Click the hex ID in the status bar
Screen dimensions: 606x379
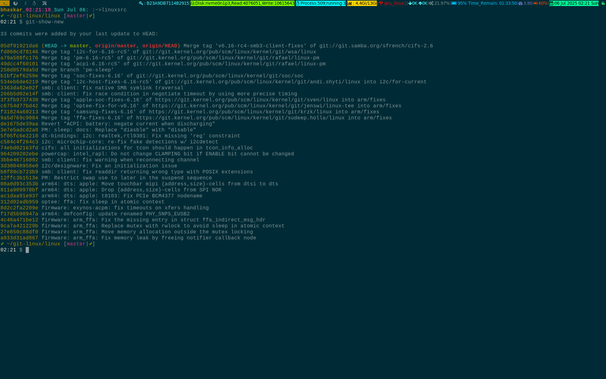point(168,3)
